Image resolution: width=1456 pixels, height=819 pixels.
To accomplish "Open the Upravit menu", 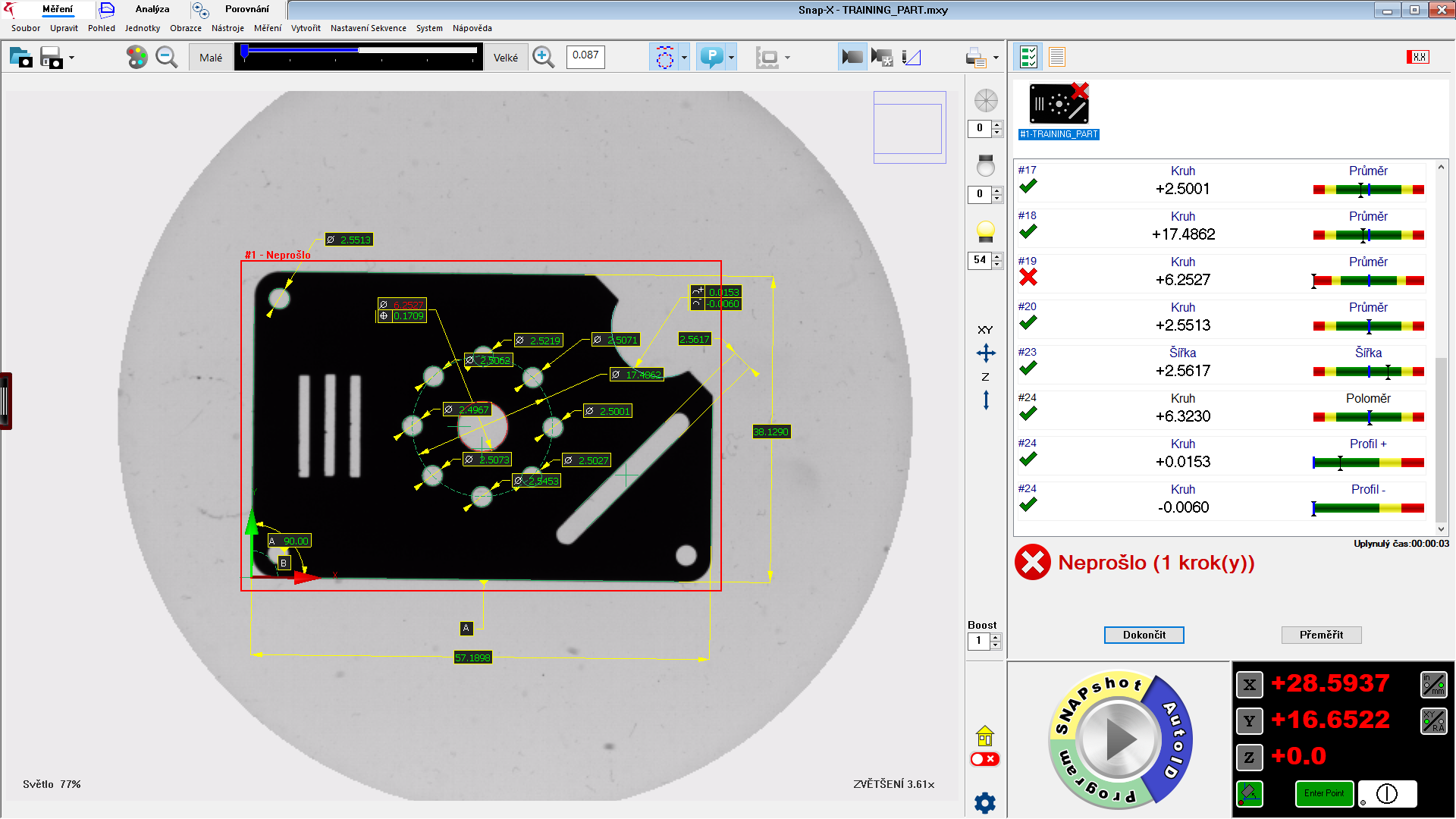I will pos(64,28).
